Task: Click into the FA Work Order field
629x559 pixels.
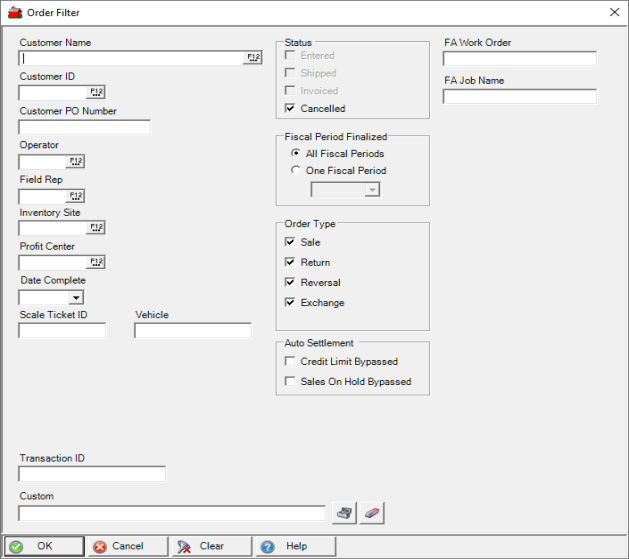Action: (519, 59)
